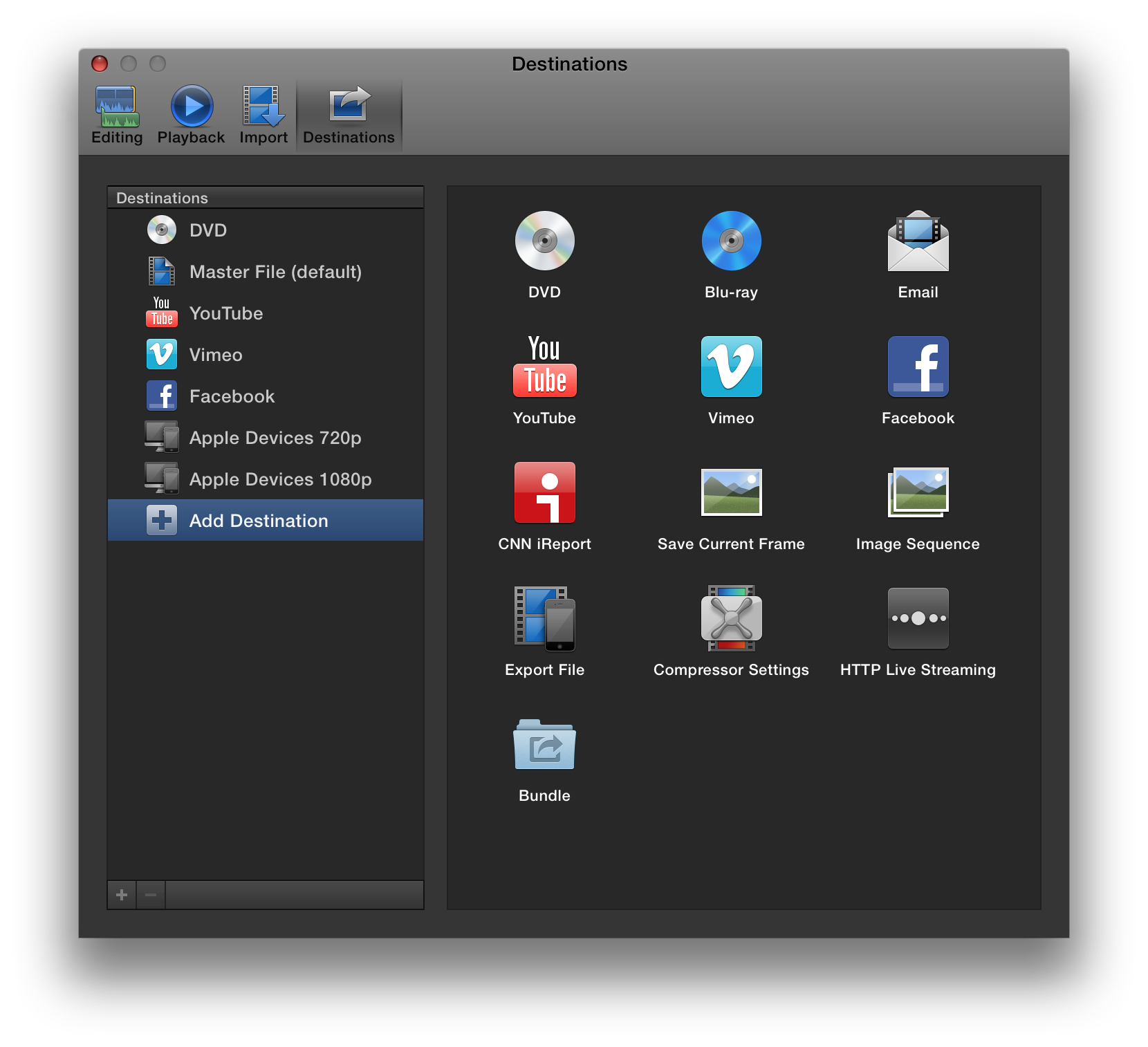Choose the Blu-ray disc icon
This screenshot has height=1047, width=1148.
point(731,241)
